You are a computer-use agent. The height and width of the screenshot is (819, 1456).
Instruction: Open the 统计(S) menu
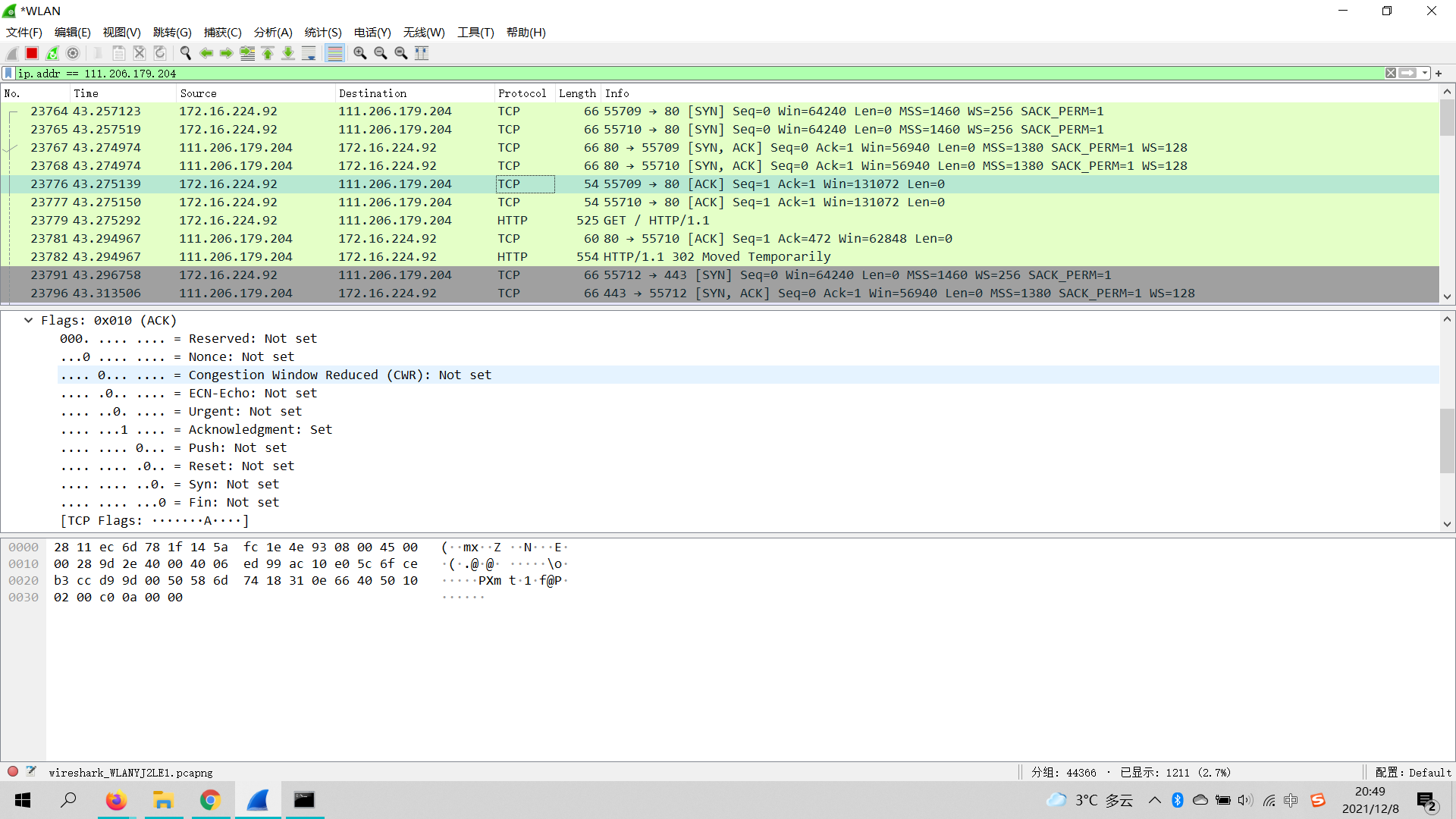click(322, 33)
